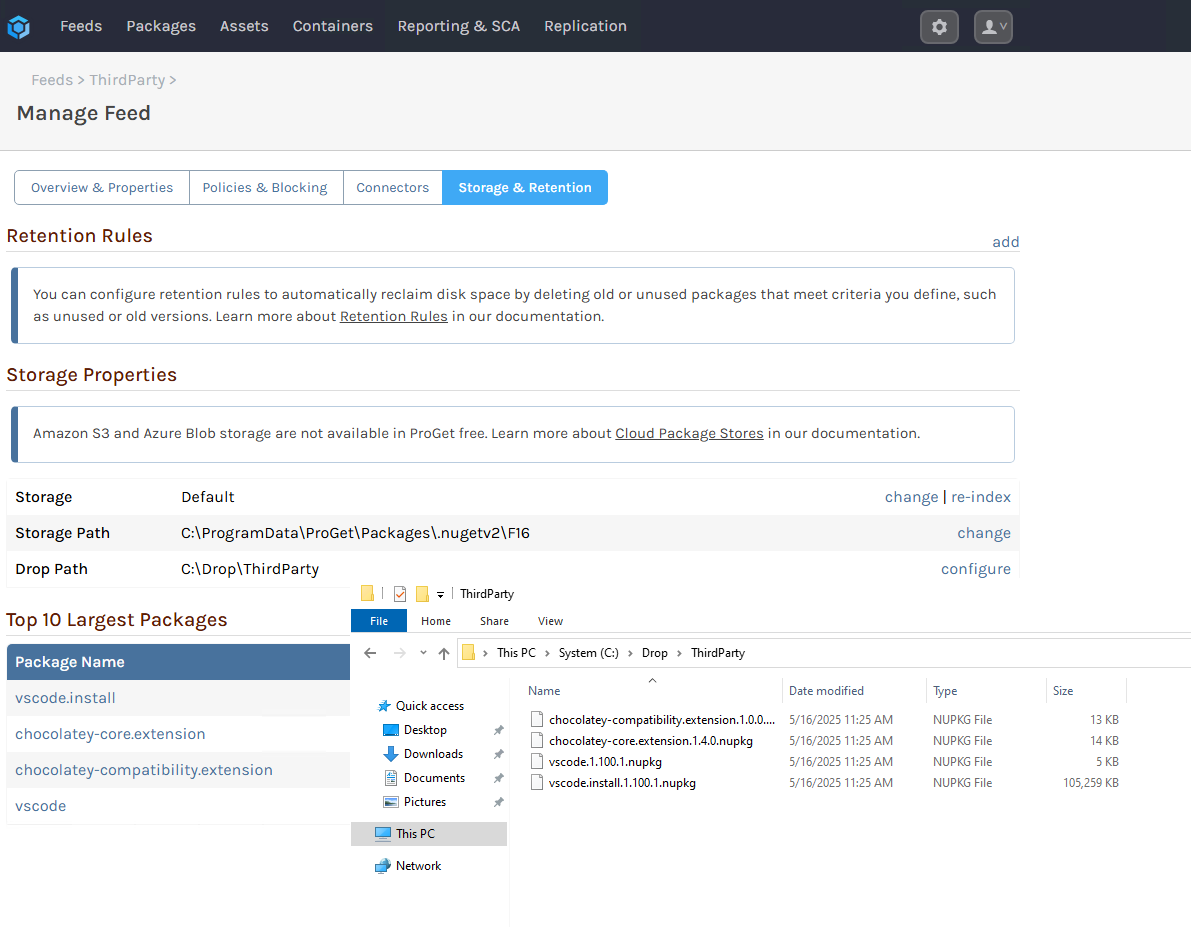Image resolution: width=1191 pixels, height=927 pixels.
Task: Select the Storage & Retention tab
Action: coord(525,188)
